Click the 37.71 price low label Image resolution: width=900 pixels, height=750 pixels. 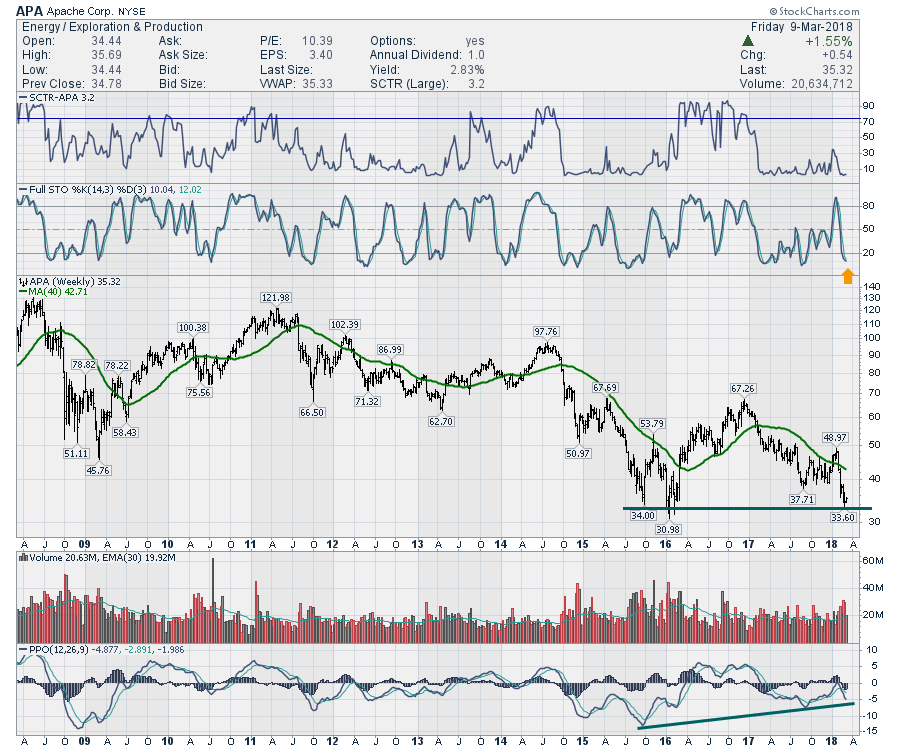click(802, 500)
